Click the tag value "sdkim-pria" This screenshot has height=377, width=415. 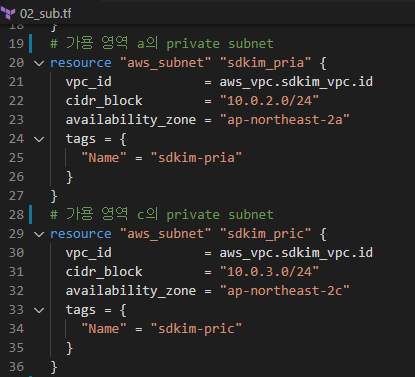196,158
